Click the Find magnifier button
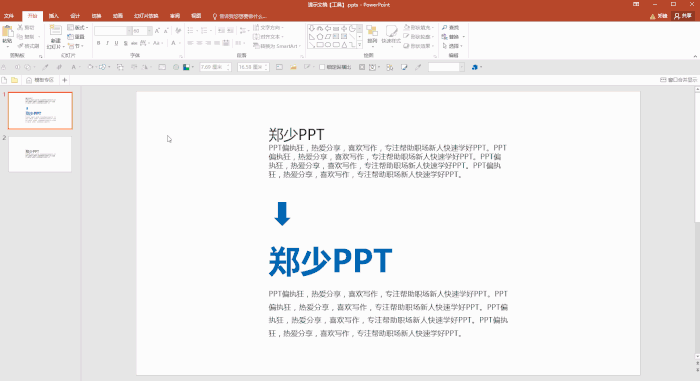700x381 pixels. coord(450,28)
